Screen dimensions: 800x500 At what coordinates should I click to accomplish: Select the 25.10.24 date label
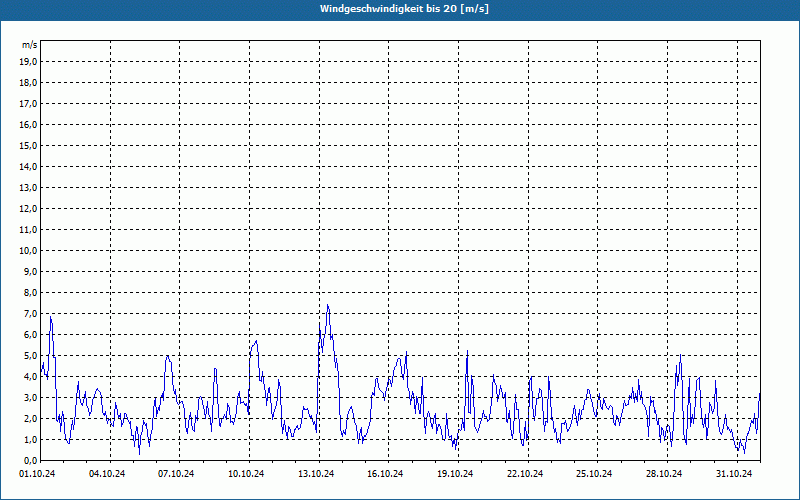(594, 473)
